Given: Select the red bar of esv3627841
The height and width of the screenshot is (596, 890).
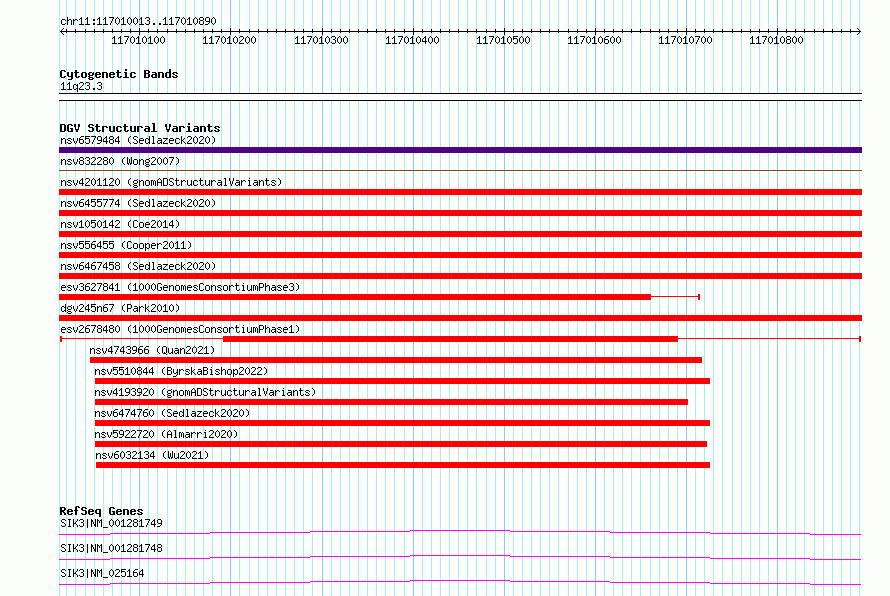Looking at the screenshot, I should pyautogui.click(x=355, y=297).
